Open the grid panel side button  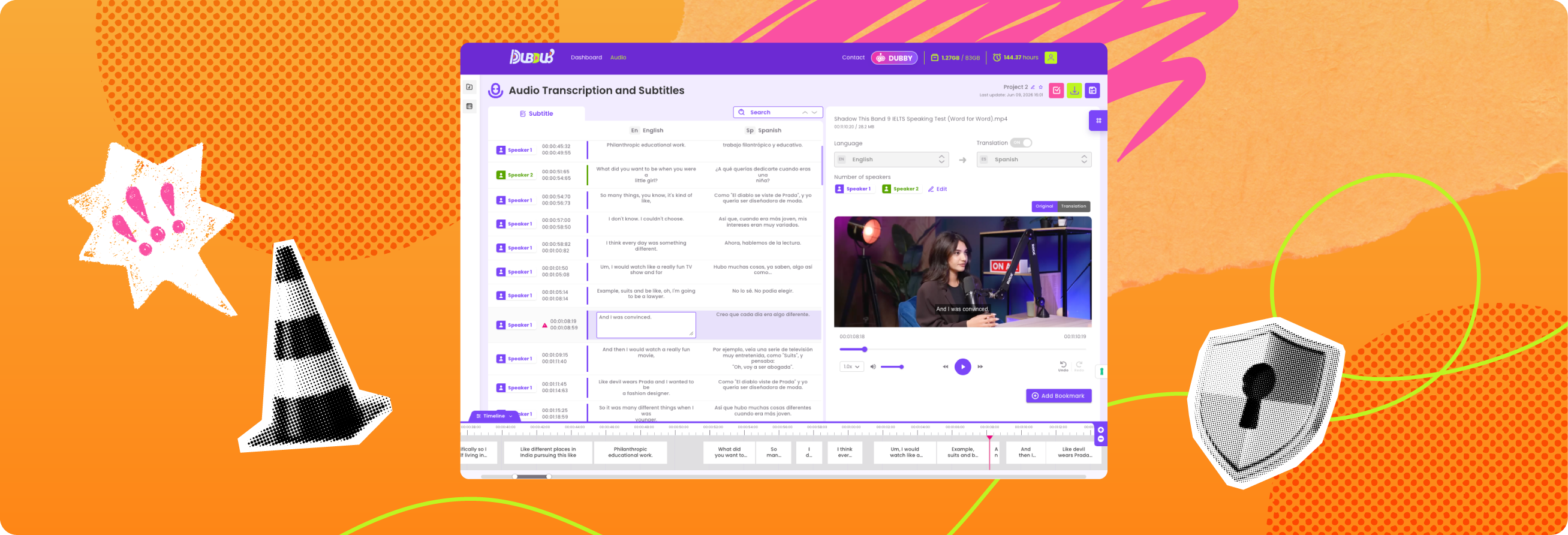(x=1098, y=121)
